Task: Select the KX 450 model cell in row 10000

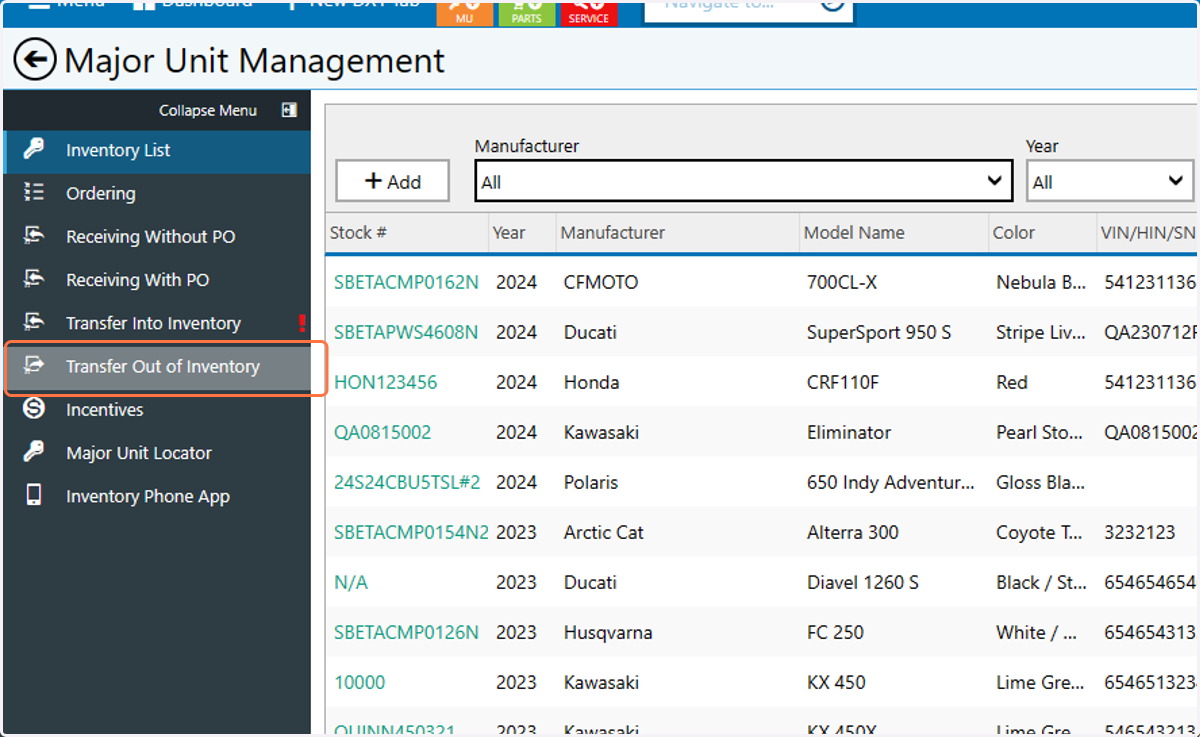Action: [x=836, y=682]
